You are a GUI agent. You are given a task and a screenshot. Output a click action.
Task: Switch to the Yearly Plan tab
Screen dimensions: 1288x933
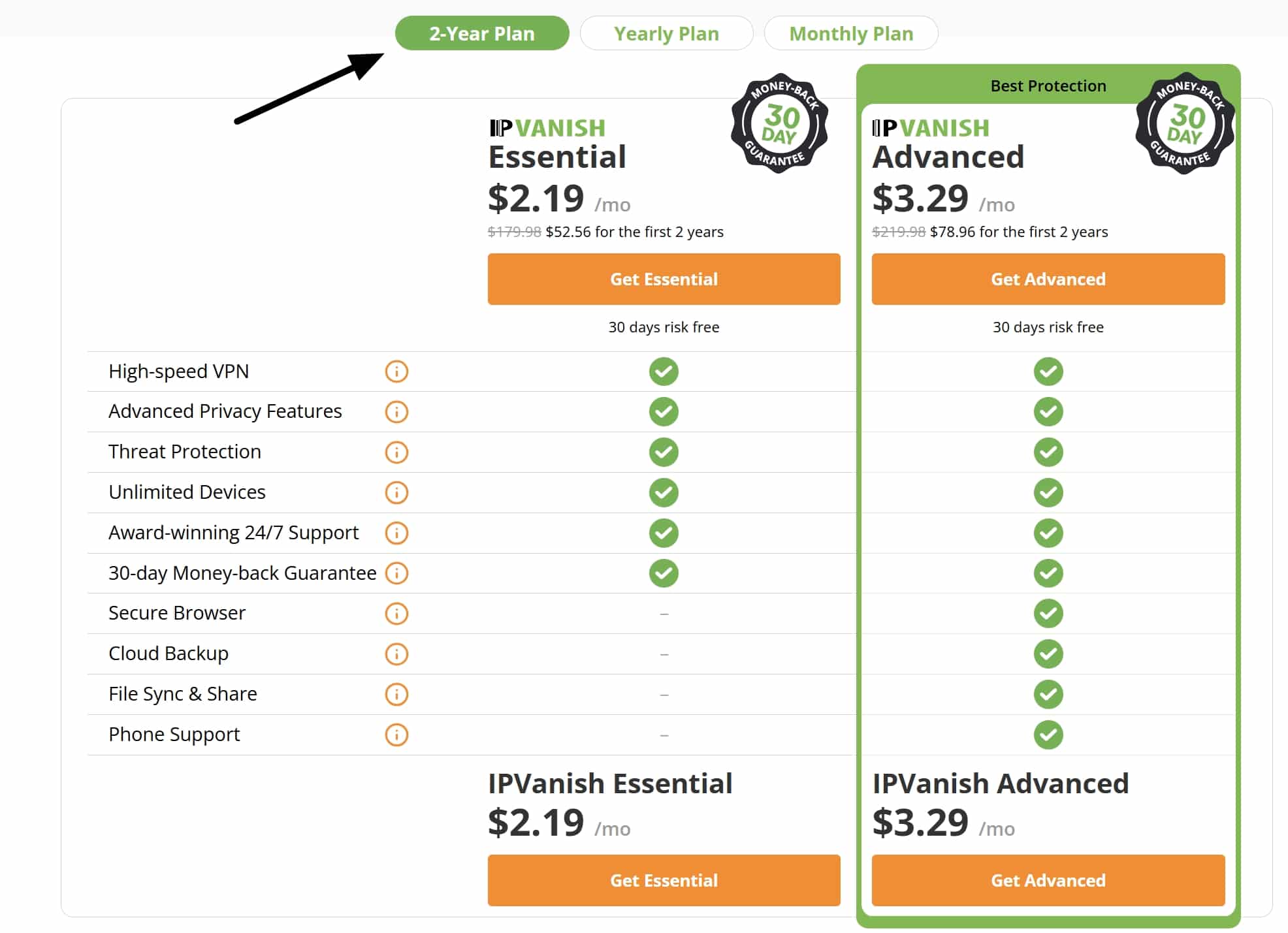click(x=666, y=33)
